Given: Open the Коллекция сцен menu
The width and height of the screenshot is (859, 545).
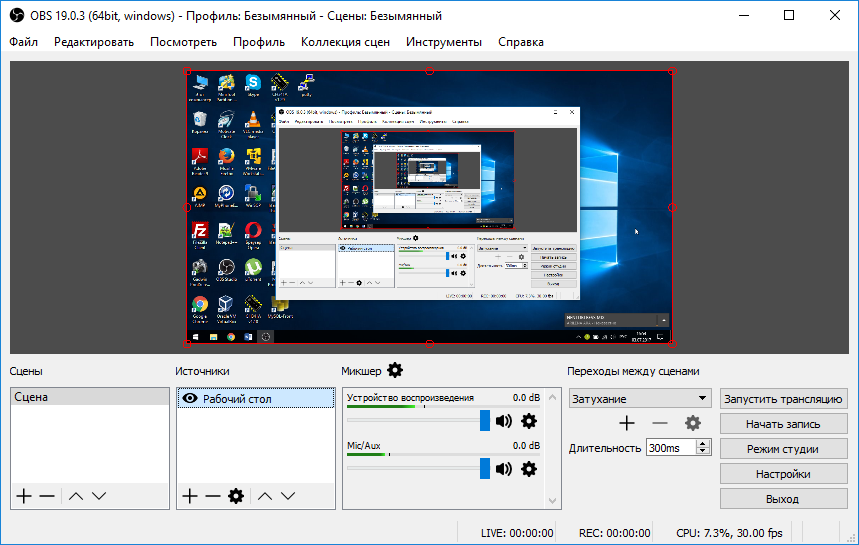Looking at the screenshot, I should click(x=345, y=42).
